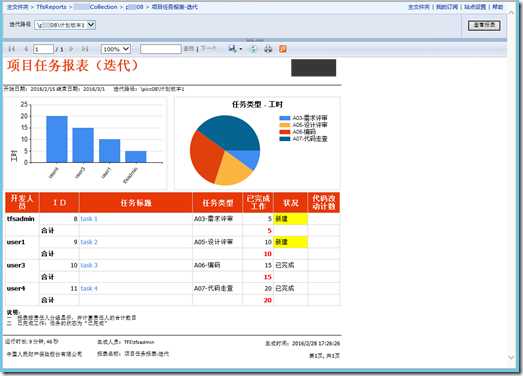Screen dimensions: 523x376
Task: Click the report title 项目任务报表（迭代）
Action: pyautogui.click(x=73, y=65)
